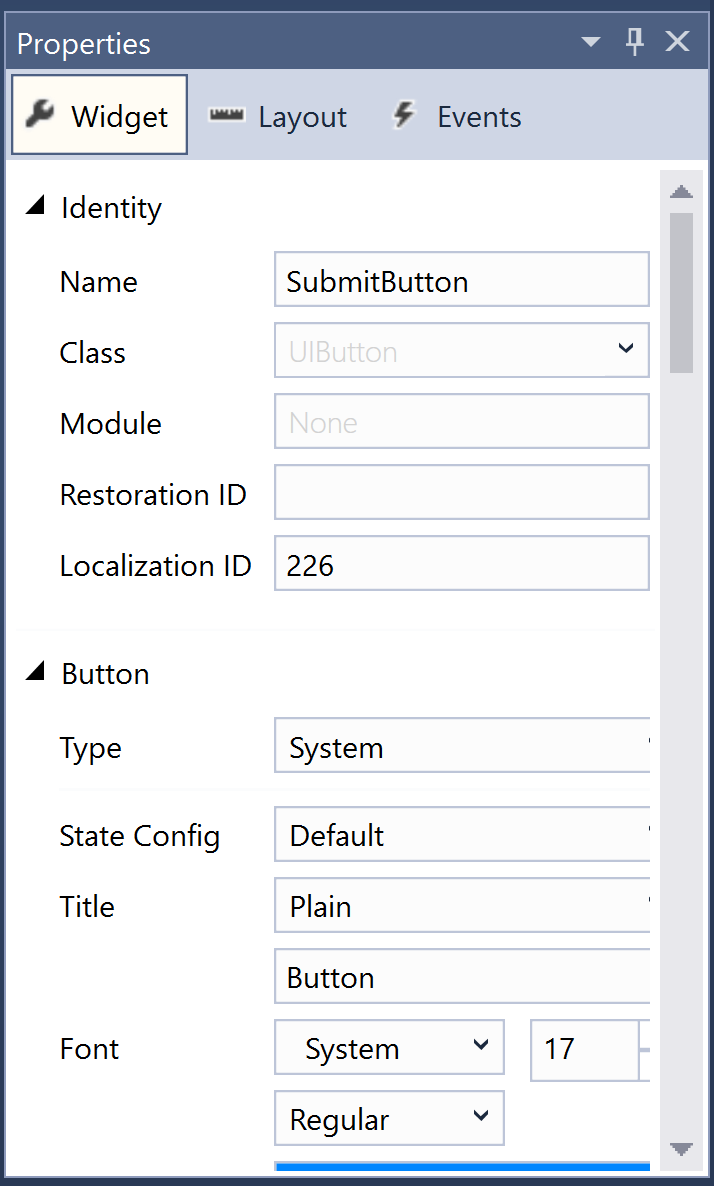714x1186 pixels.
Task: Click the scrollbar up arrow
Action: point(681,191)
